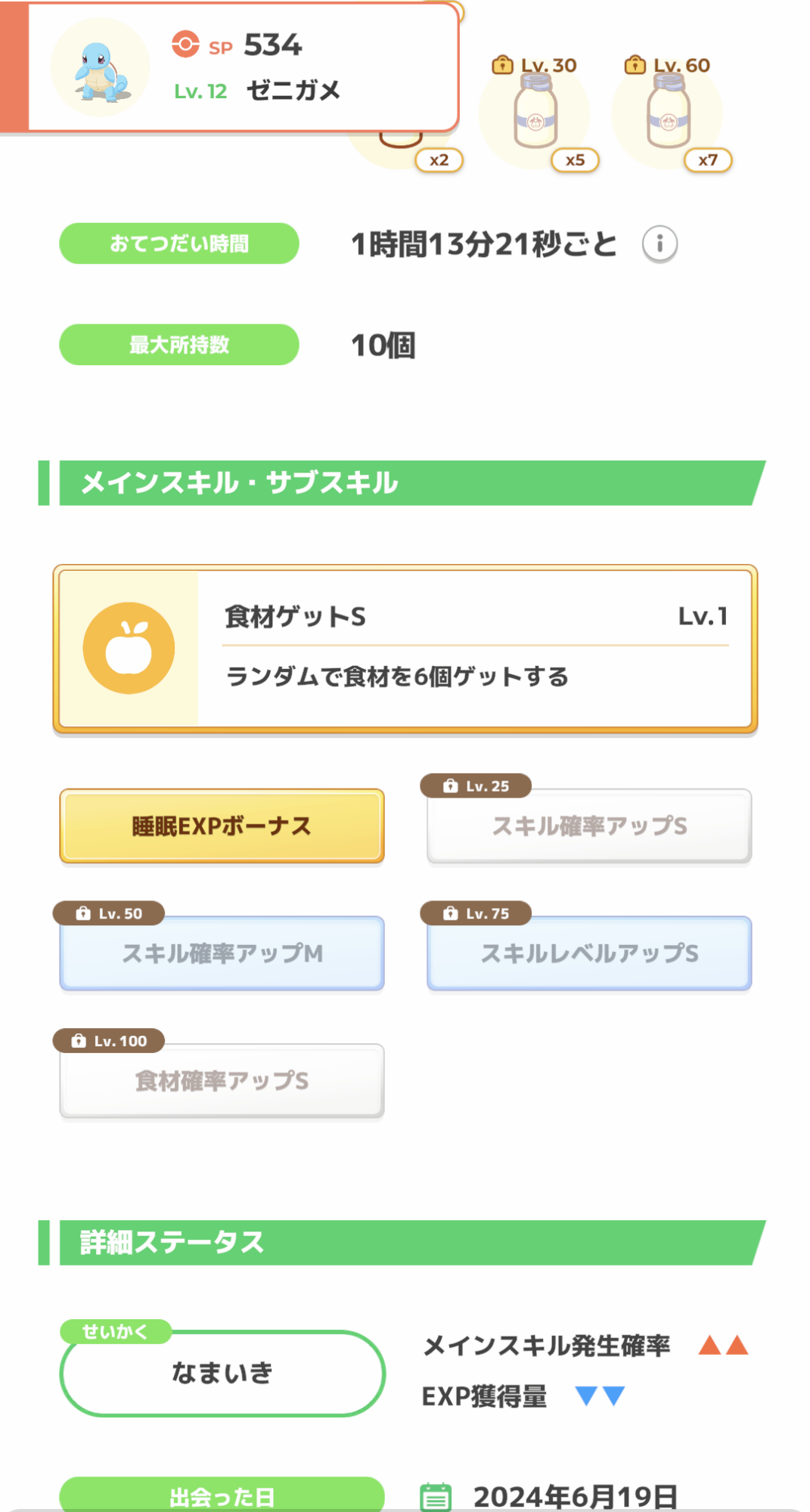810x1512 pixels.
Task: Tap the calendar icon by met date
Action: [436, 1496]
